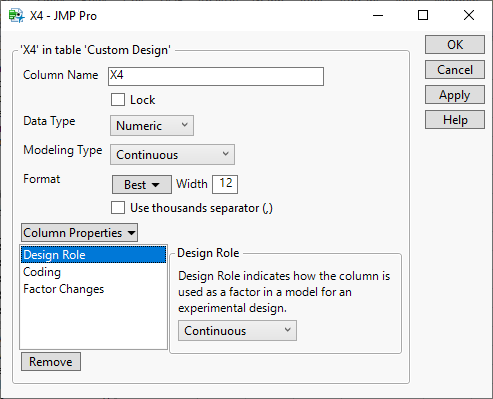
Task: Close the X4 JMP Pro dialog
Action: 469,15
